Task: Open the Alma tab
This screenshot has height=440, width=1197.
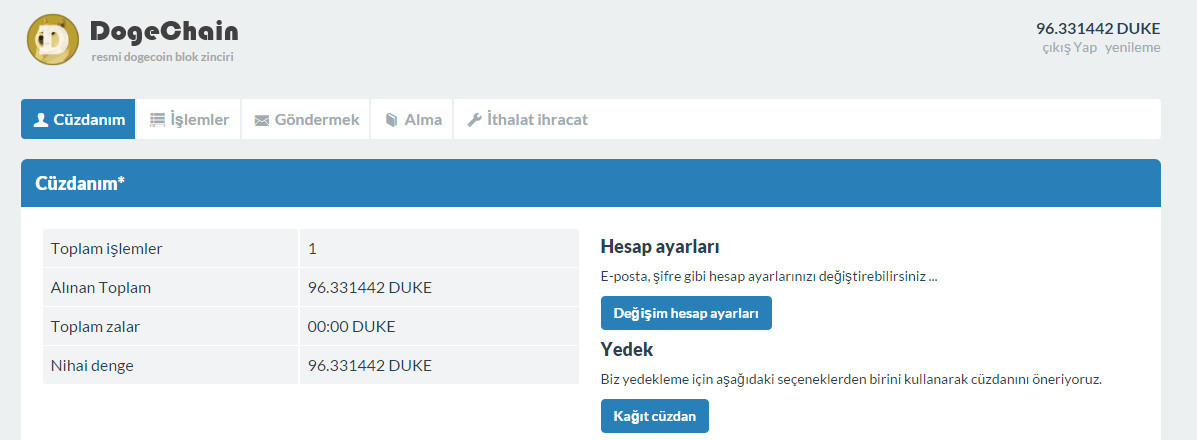Action: coord(412,119)
